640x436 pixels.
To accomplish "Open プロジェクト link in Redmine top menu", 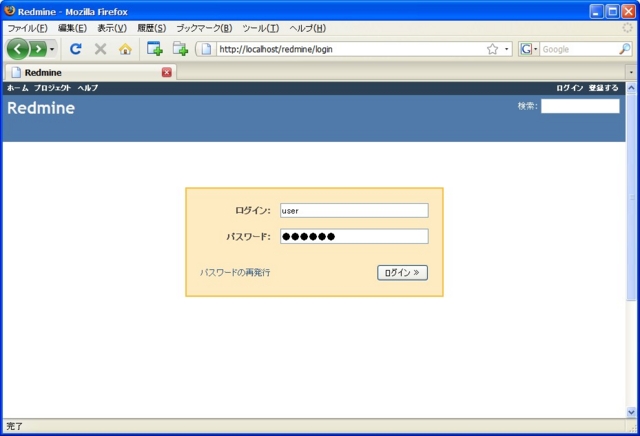I will (52, 88).
